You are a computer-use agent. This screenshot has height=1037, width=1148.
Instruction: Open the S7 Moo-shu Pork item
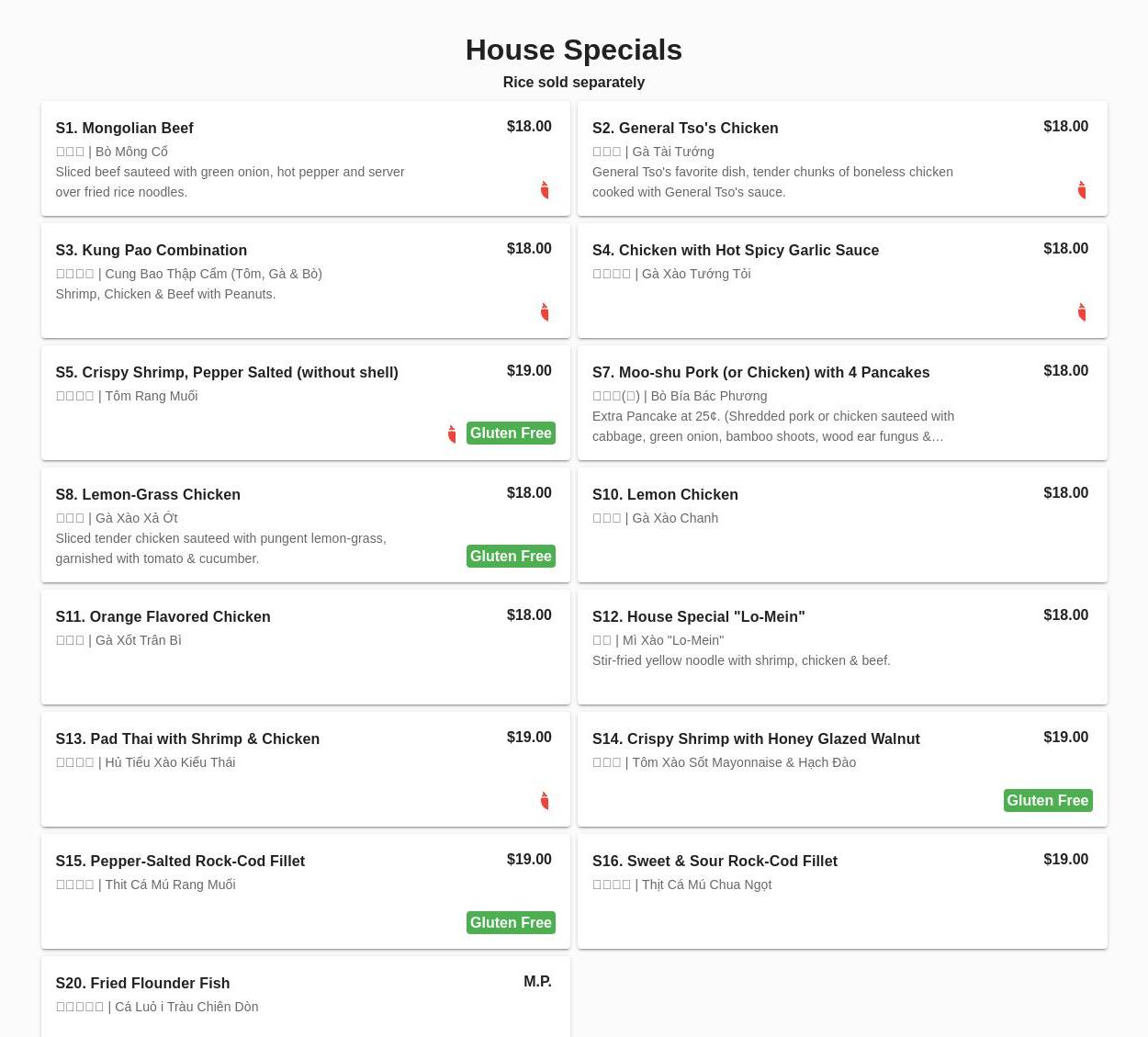(760, 372)
